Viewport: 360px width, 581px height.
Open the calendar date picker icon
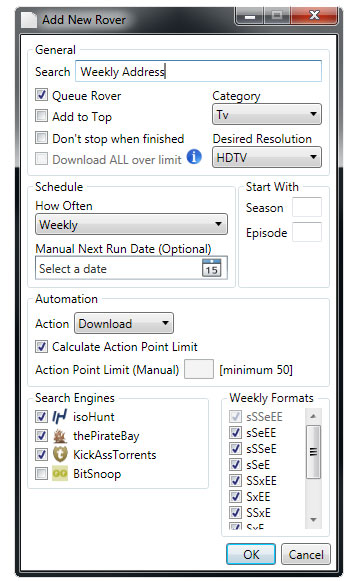click(x=211, y=268)
